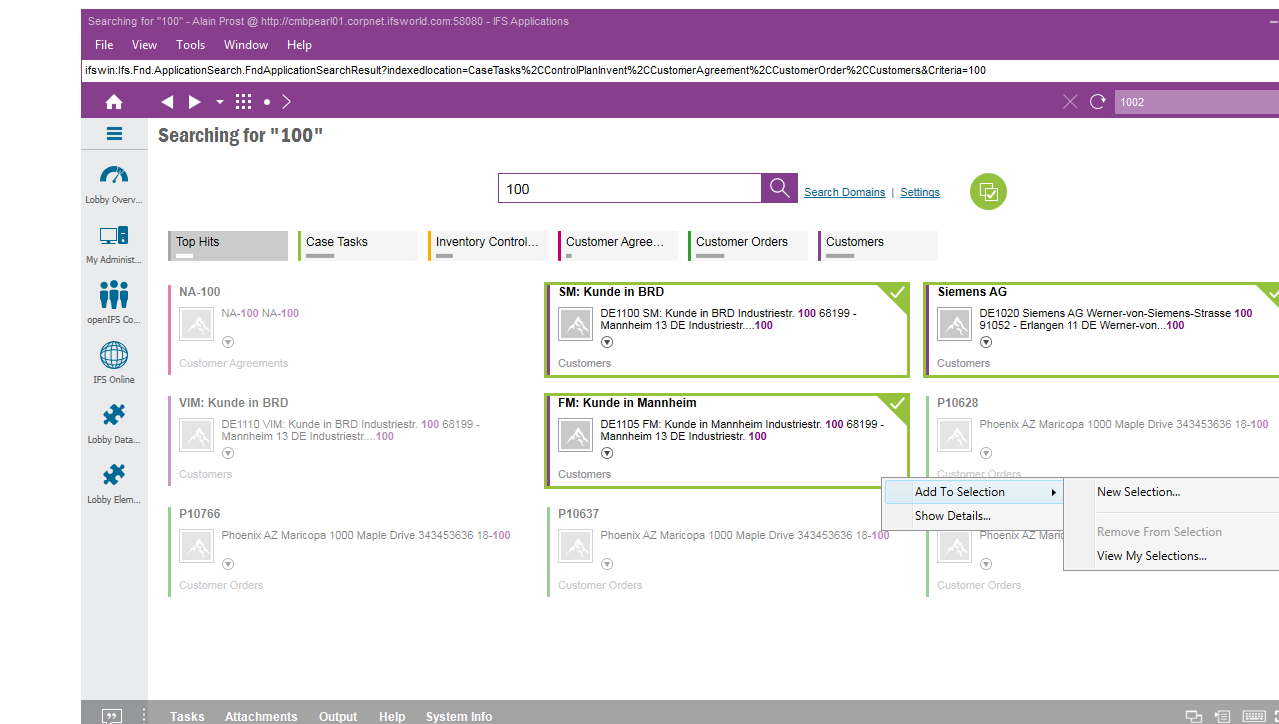Open the My Administration sidebar icon
The width and height of the screenshot is (1279, 724).
coord(114,237)
